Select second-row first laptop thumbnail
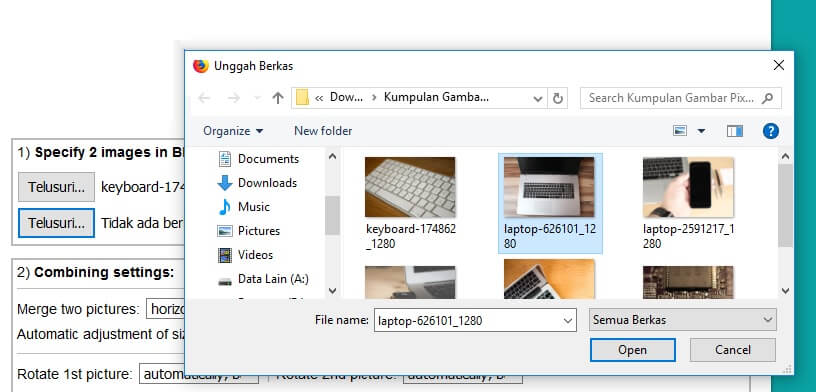The width and height of the screenshot is (816, 392). coord(410,282)
